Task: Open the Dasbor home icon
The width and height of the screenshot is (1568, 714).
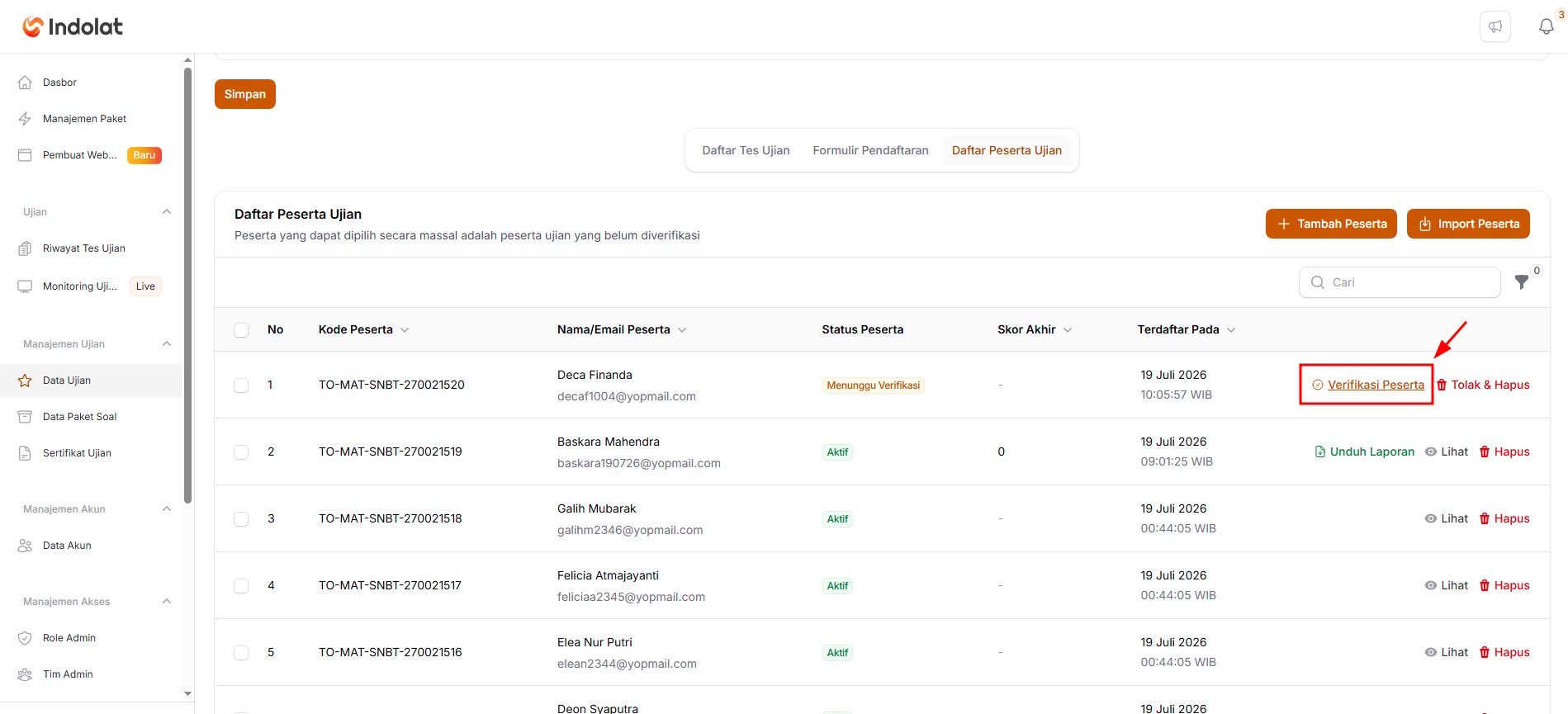Action: click(x=25, y=83)
